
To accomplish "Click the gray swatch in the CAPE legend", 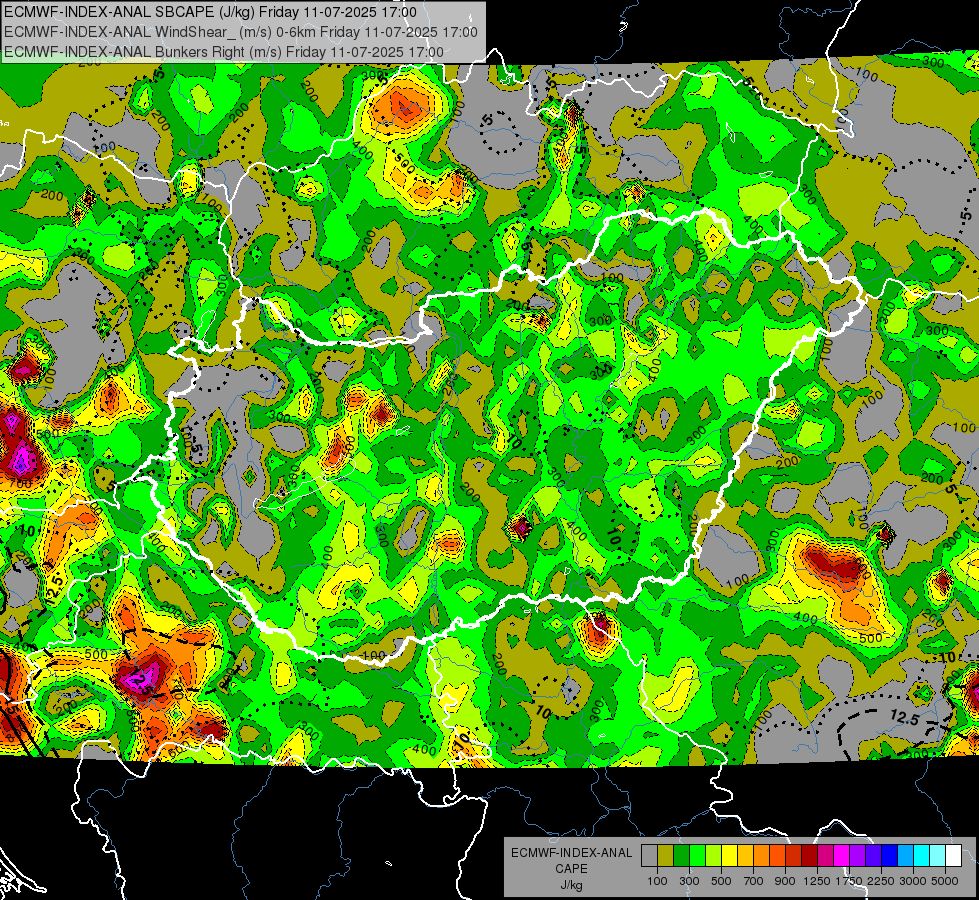I will [x=649, y=855].
